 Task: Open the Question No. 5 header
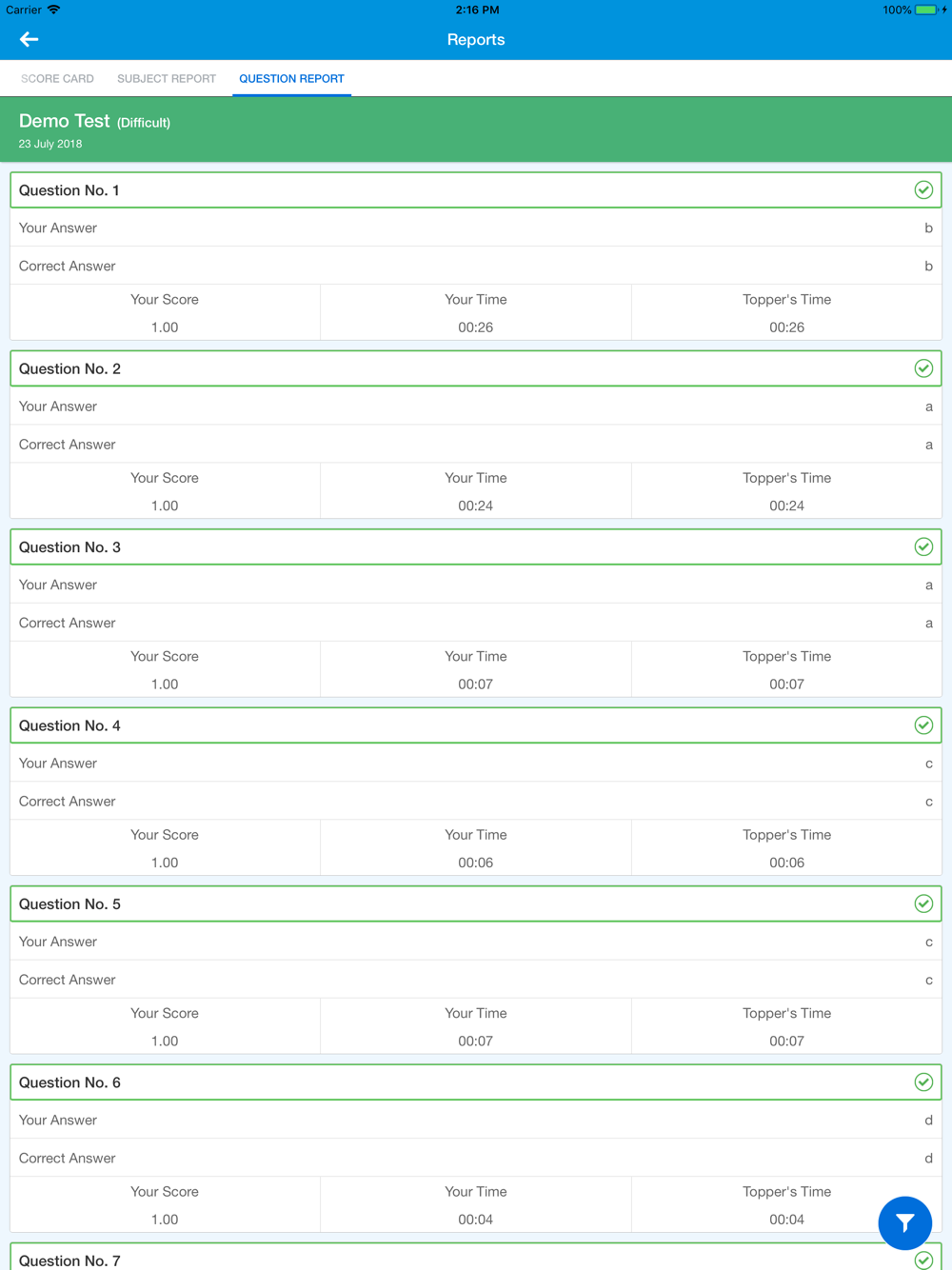coord(476,903)
